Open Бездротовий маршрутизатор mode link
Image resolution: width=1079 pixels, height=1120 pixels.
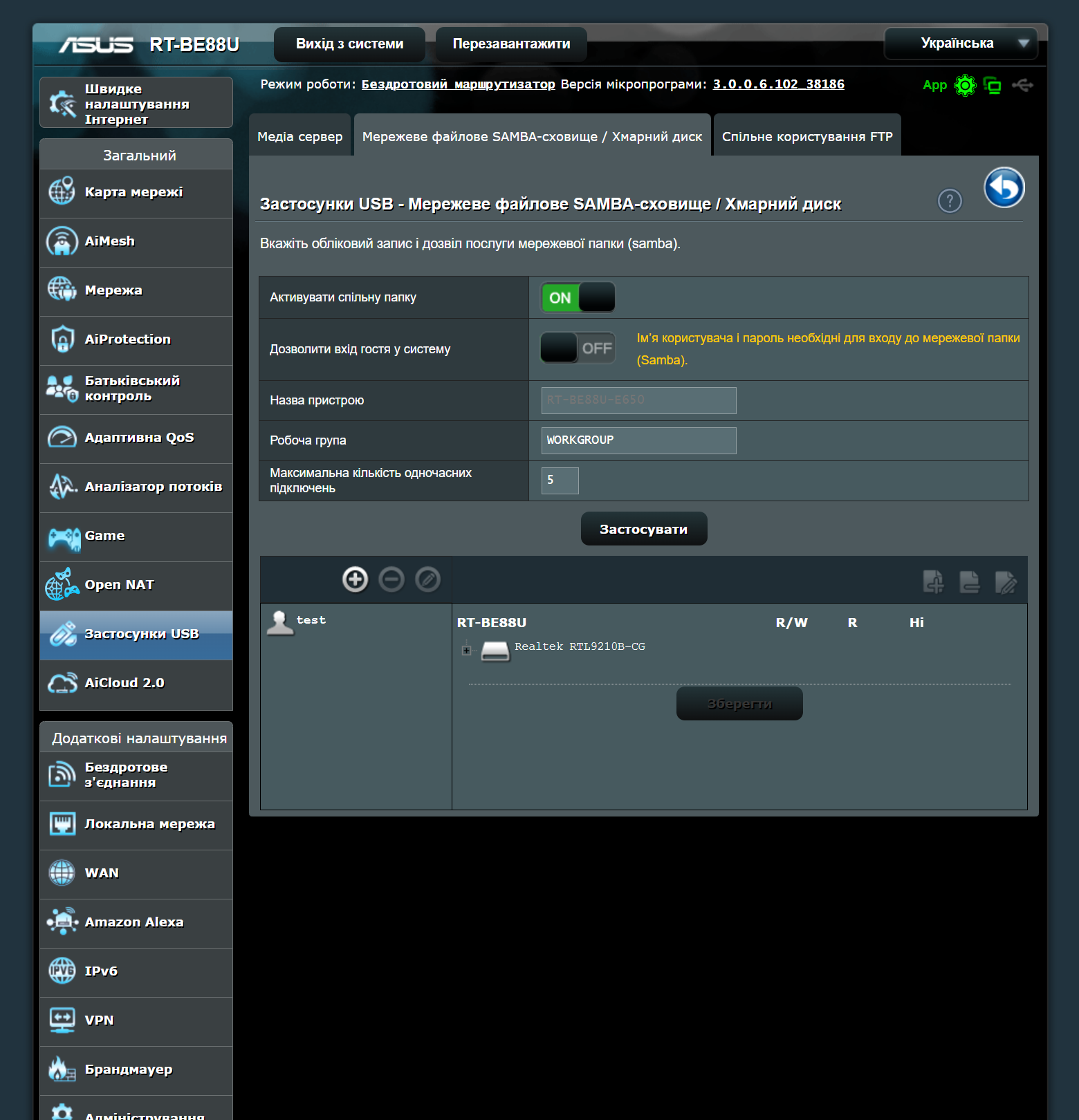click(459, 84)
